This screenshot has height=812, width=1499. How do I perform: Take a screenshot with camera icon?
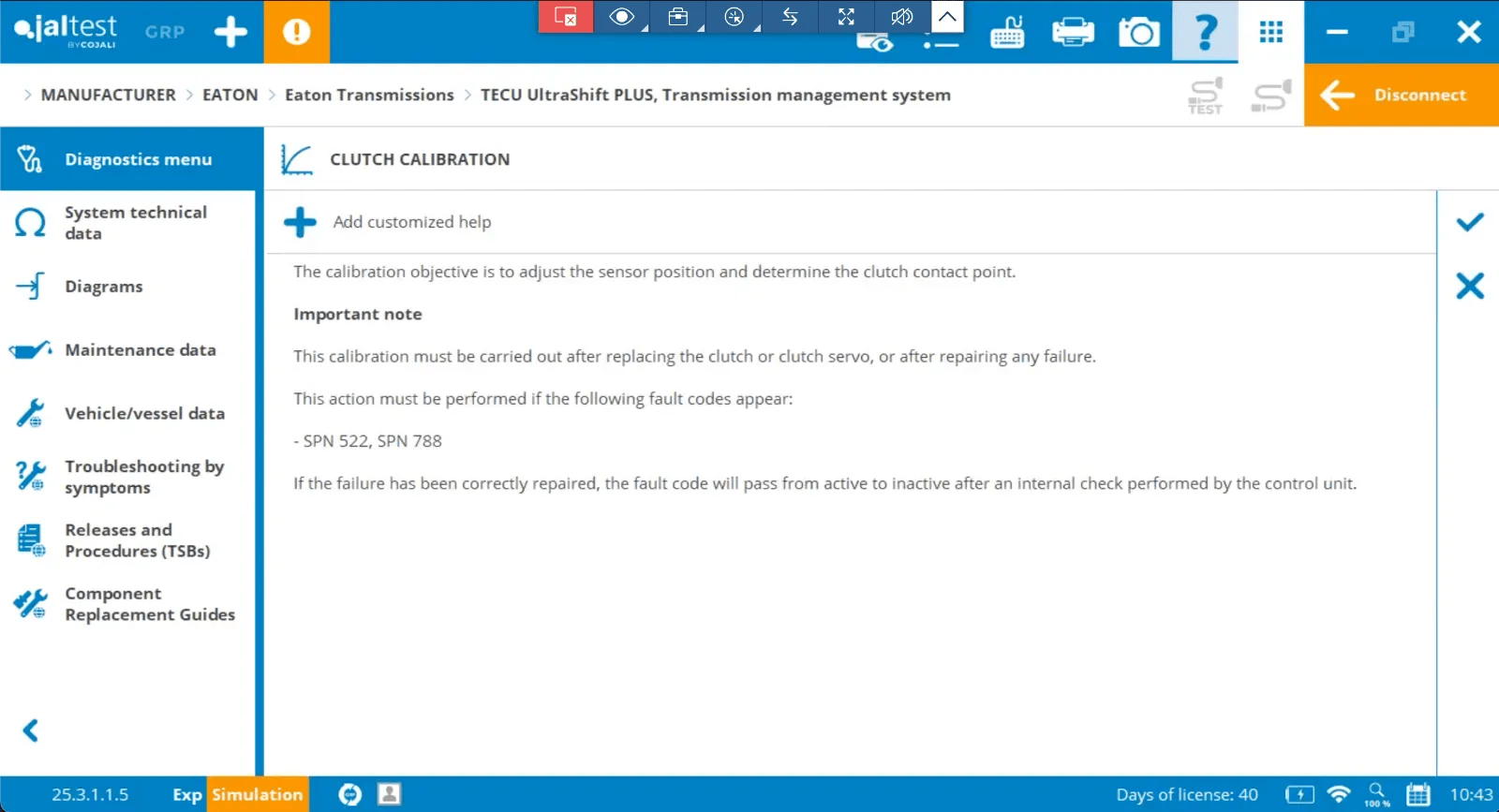[x=1139, y=33]
